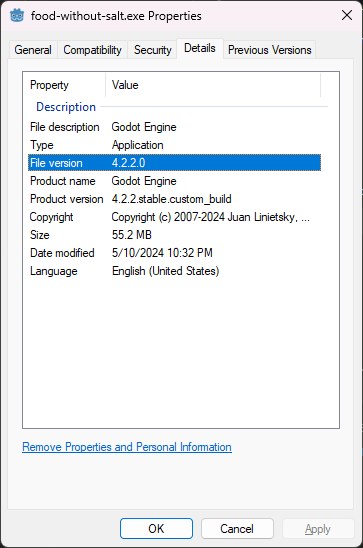Viewport: 363px width, 548px height.
Task: Click the Juan Linietsky copyright value
Action: click(211, 217)
